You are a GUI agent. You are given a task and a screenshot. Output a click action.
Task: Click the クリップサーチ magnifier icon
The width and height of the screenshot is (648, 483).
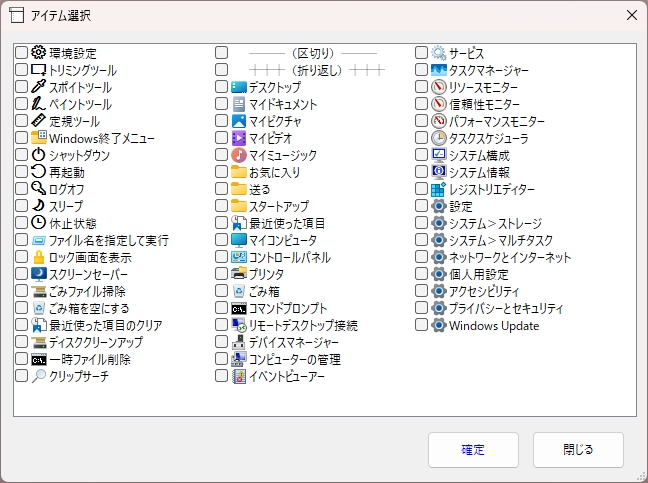38,376
